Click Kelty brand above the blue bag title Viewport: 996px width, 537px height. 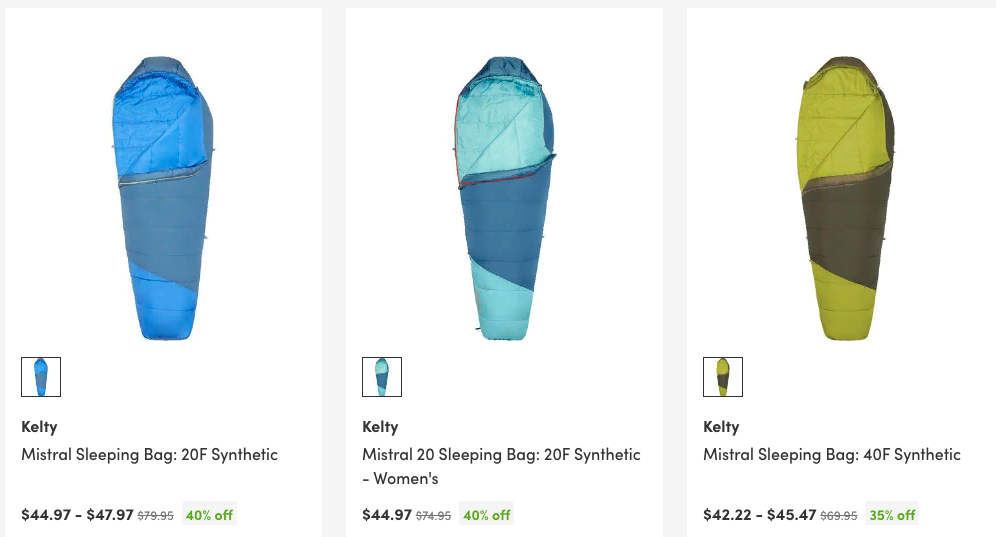(x=39, y=427)
